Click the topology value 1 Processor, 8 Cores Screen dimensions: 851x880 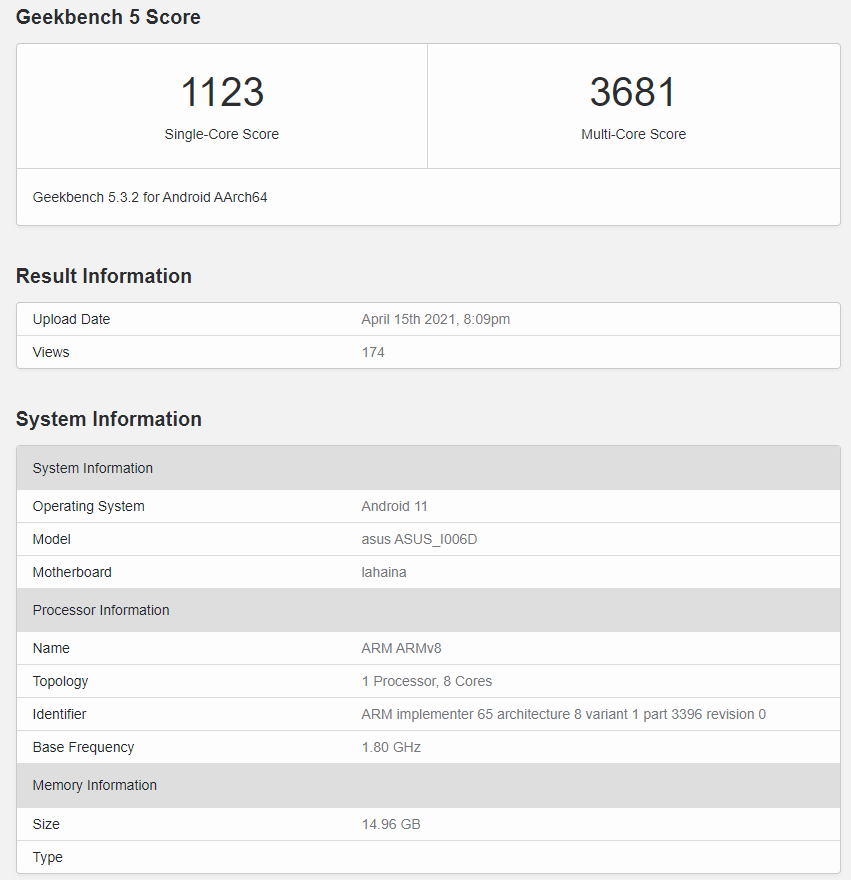[426, 681]
